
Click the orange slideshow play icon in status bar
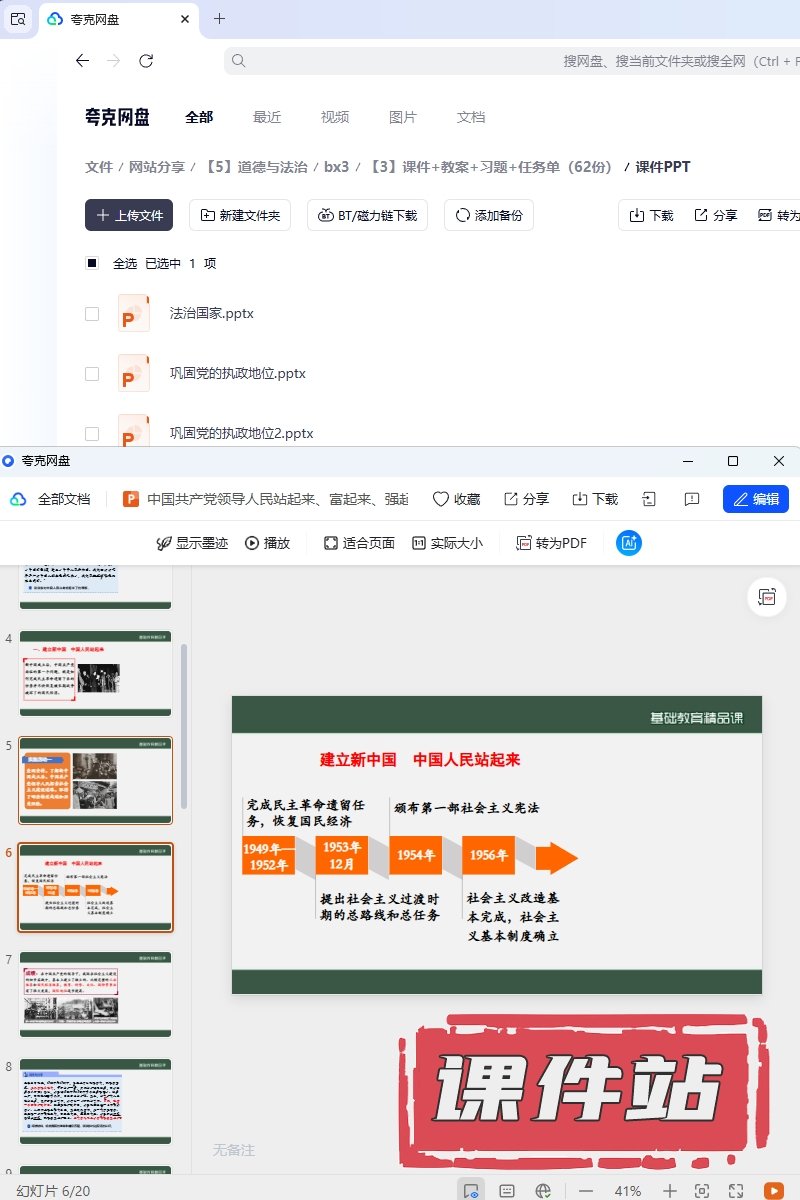tap(773, 1190)
